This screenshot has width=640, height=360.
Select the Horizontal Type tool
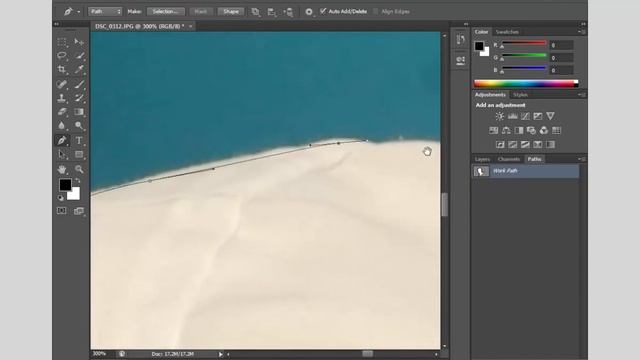(x=79, y=140)
